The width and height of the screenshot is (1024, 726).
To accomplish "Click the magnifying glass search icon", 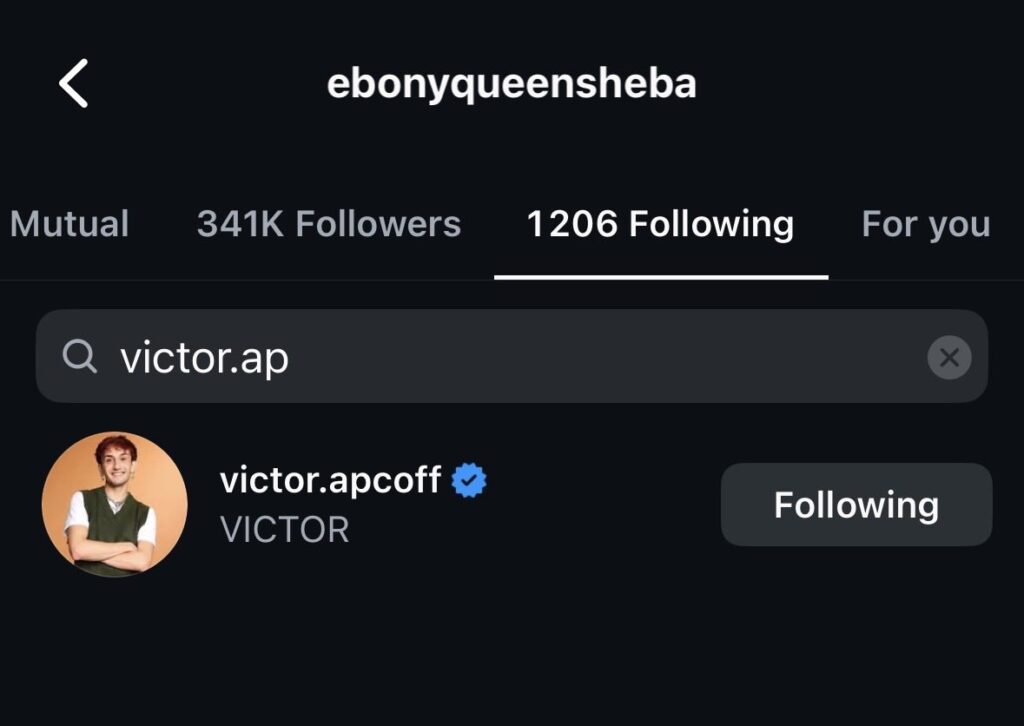I will [79, 356].
